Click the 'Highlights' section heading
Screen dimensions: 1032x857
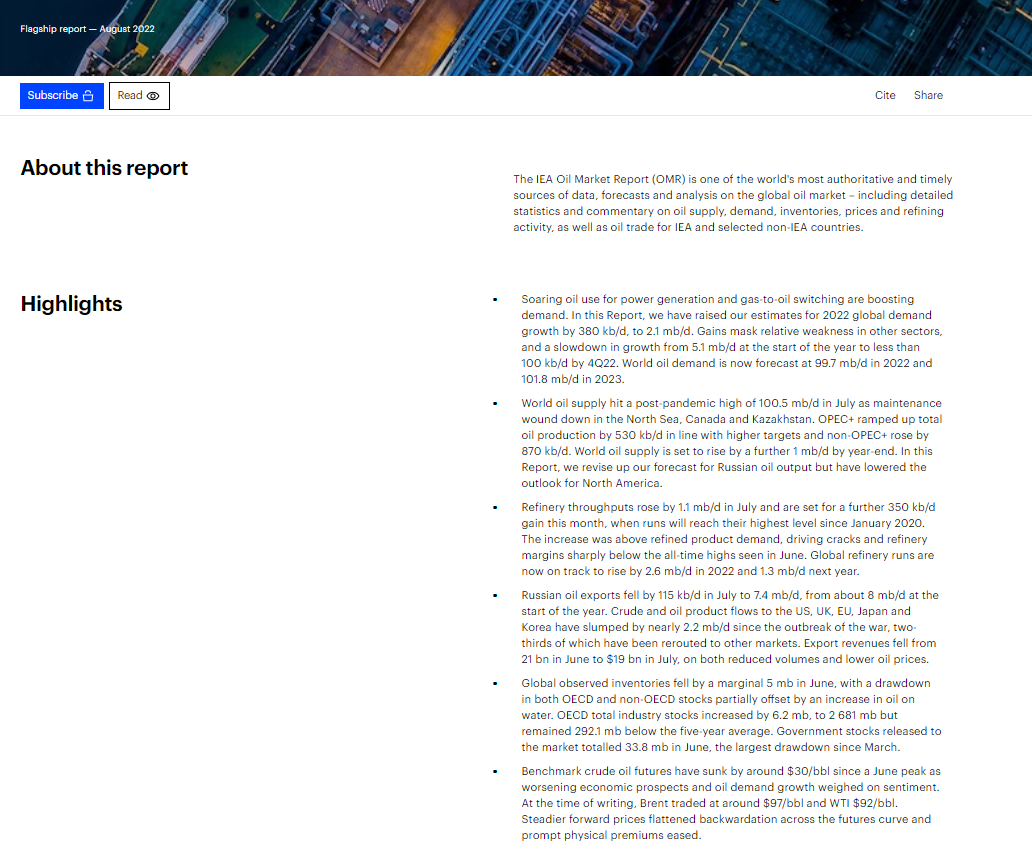coord(71,304)
